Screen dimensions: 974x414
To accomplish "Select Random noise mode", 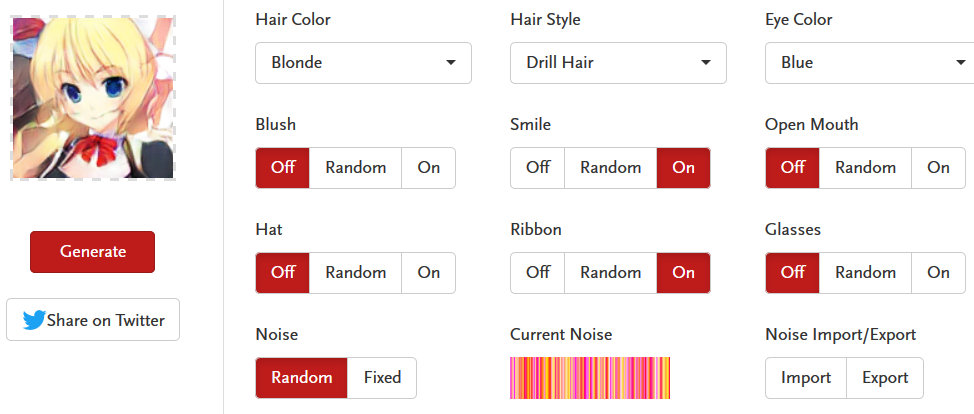I will tap(302, 378).
